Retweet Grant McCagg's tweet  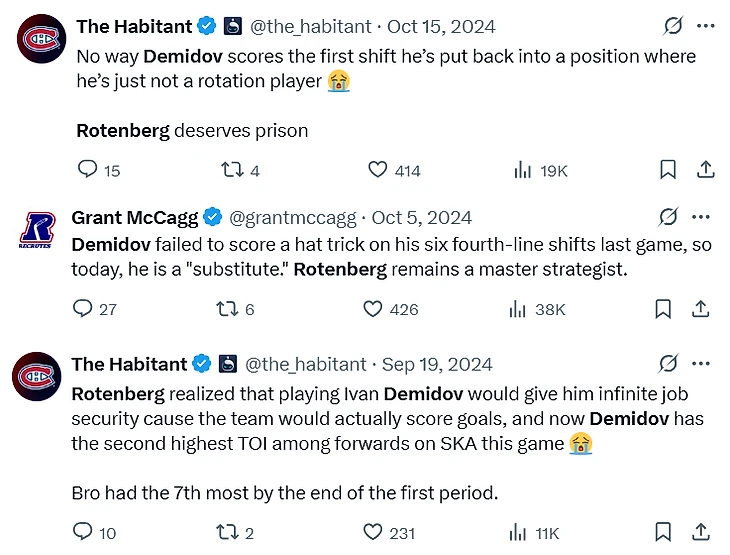[227, 309]
